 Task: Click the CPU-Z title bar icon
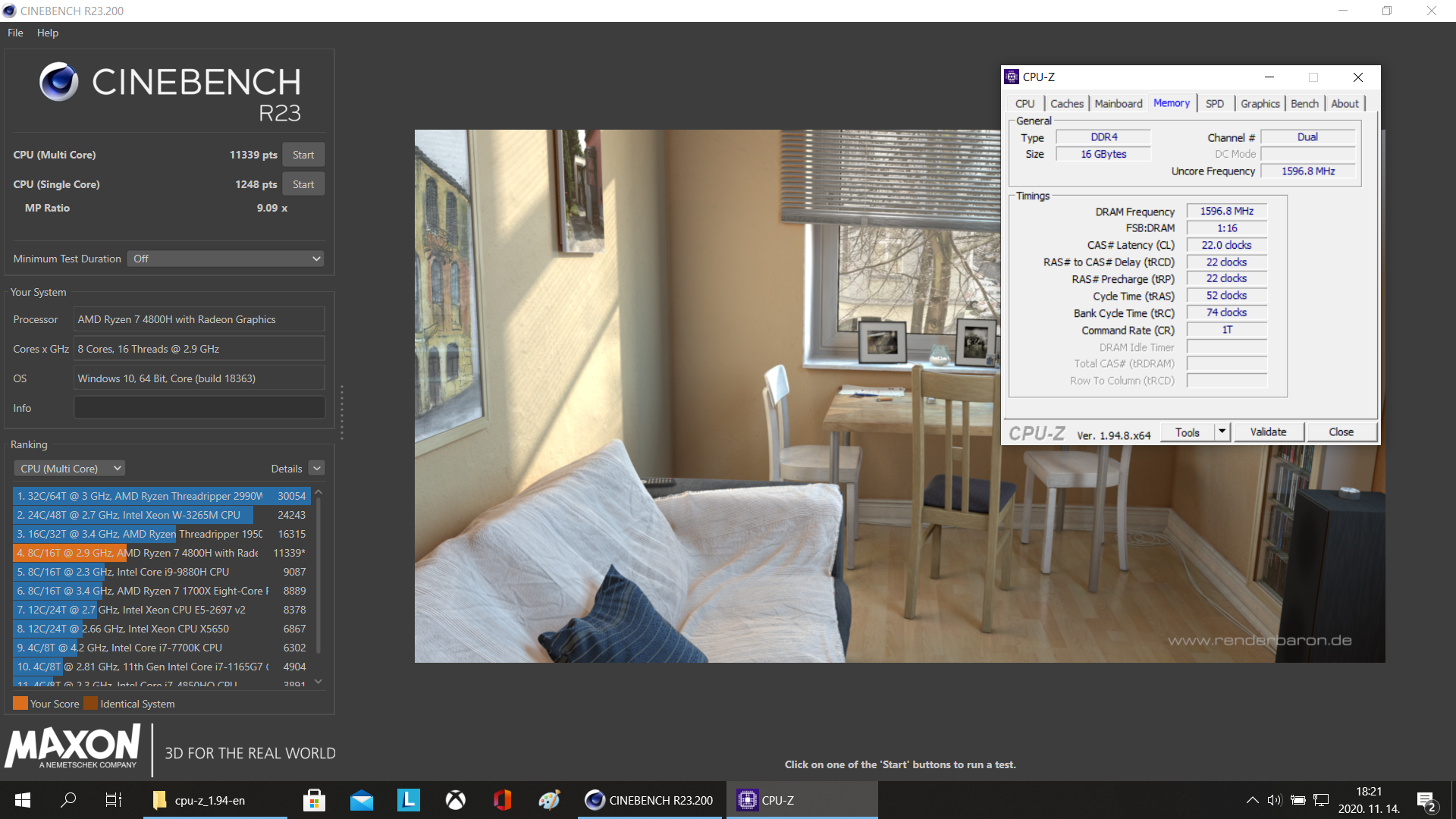[x=1012, y=77]
